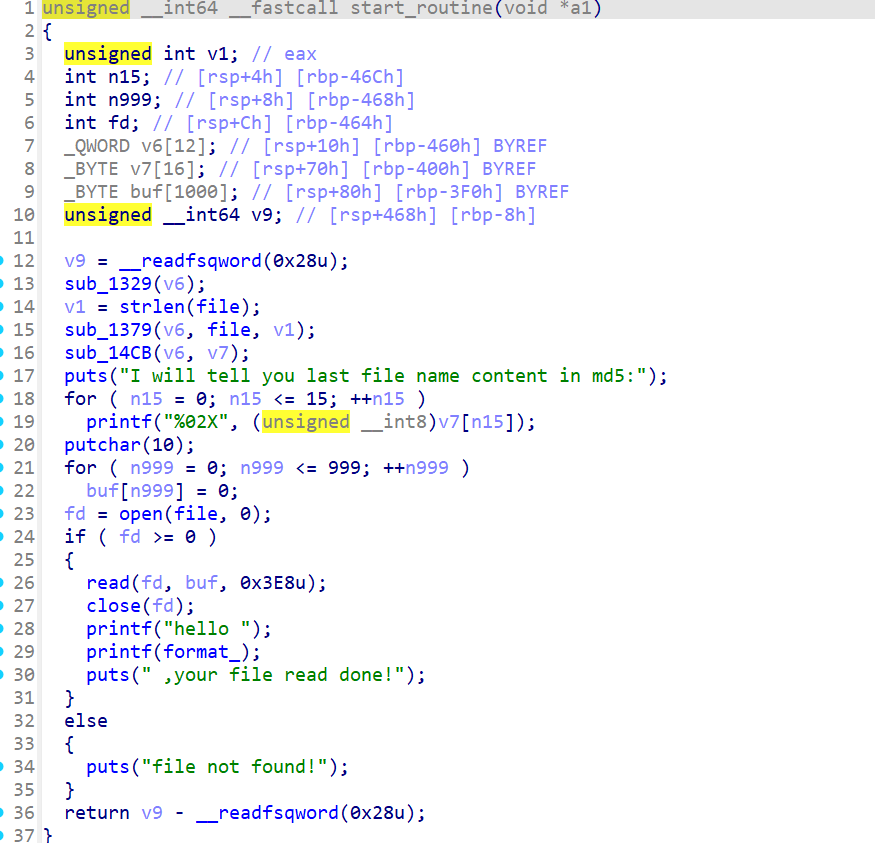This screenshot has width=875, height=843.
Task: Click [rsp+468h] comment on line 10
Action: [x=382, y=215]
